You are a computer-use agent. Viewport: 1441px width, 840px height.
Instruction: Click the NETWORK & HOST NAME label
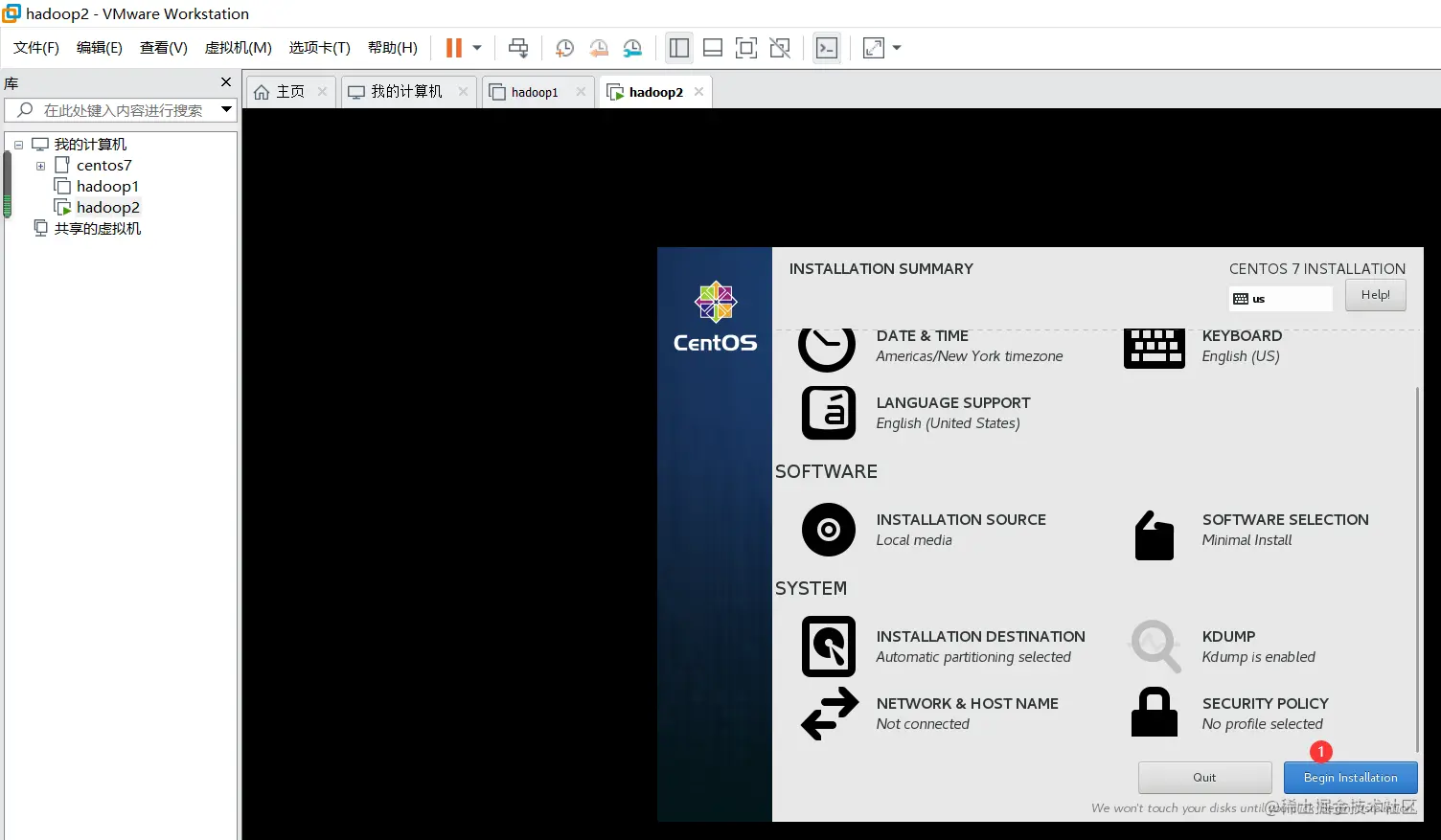(x=967, y=703)
